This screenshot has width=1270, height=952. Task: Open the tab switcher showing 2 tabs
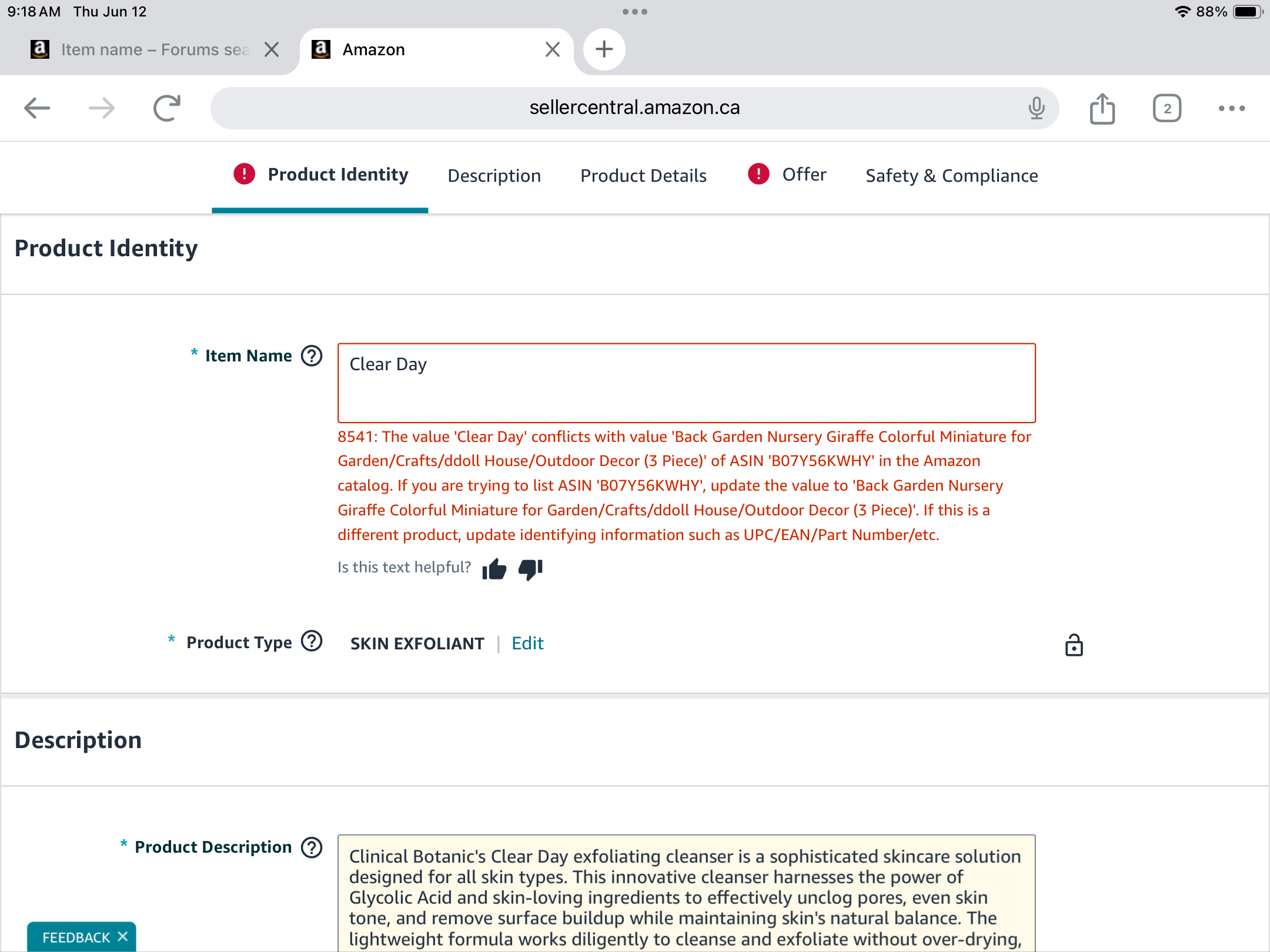(x=1167, y=108)
